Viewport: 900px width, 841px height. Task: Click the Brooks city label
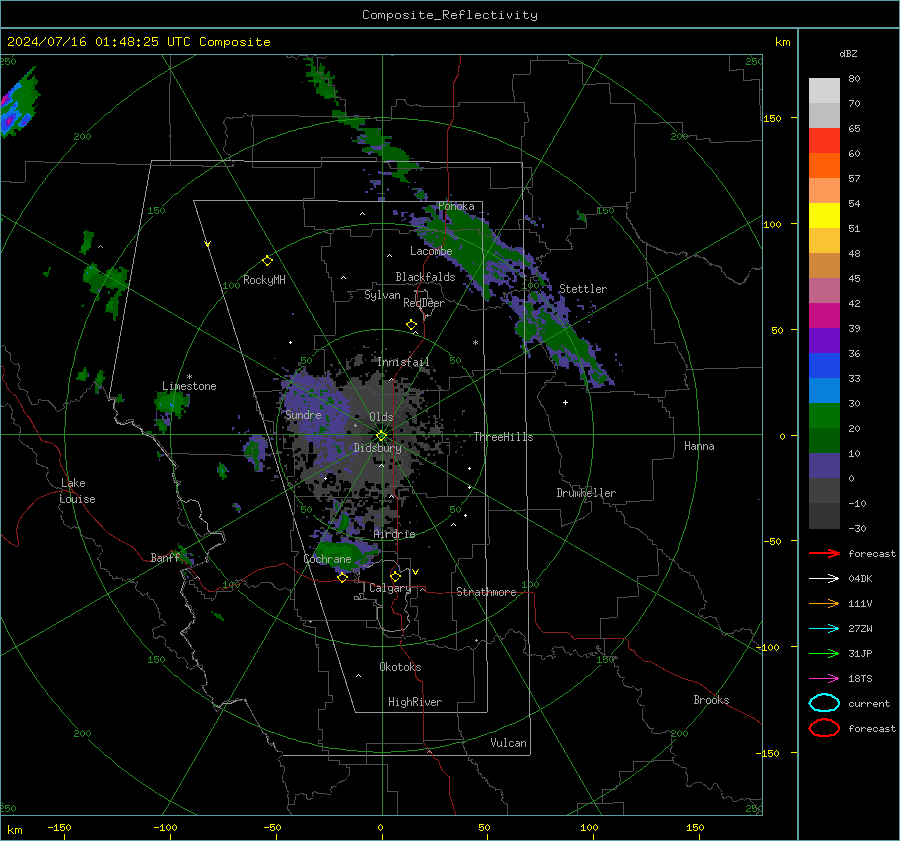coord(711,700)
